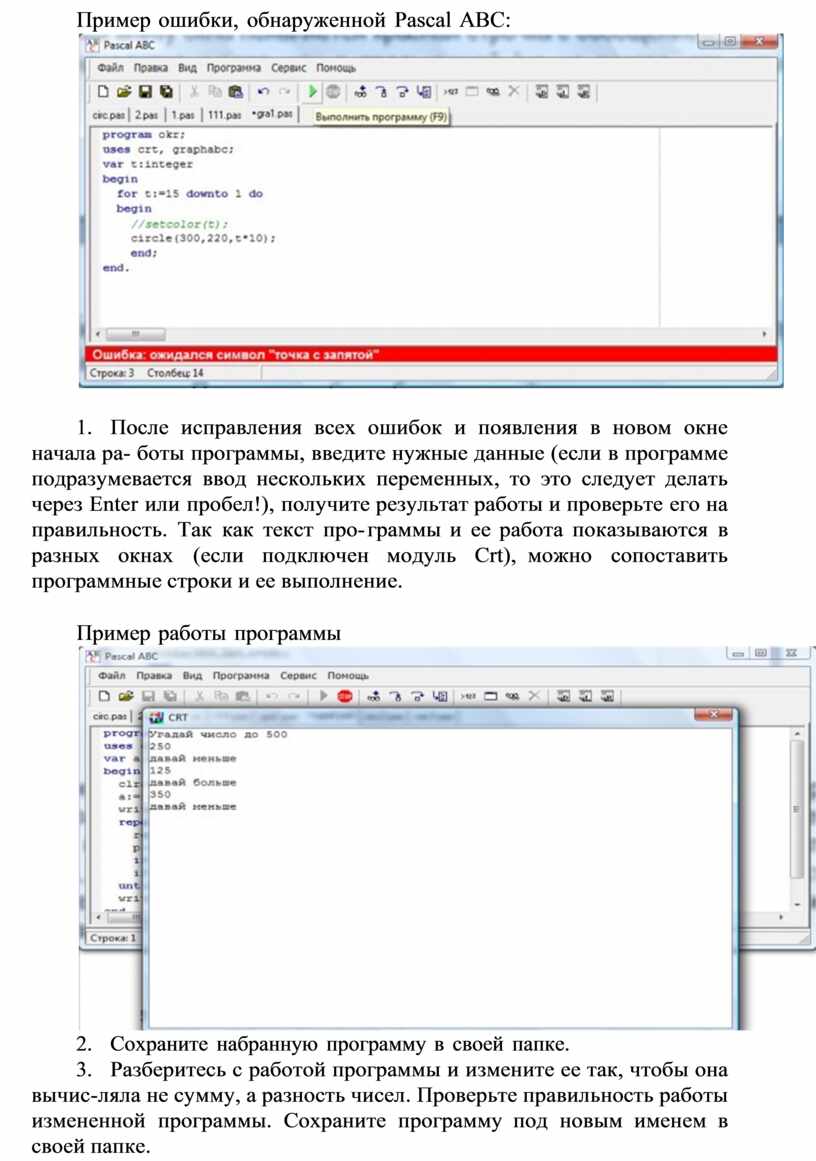Open Сервис menu in lower Pascal ABC window

297,676
